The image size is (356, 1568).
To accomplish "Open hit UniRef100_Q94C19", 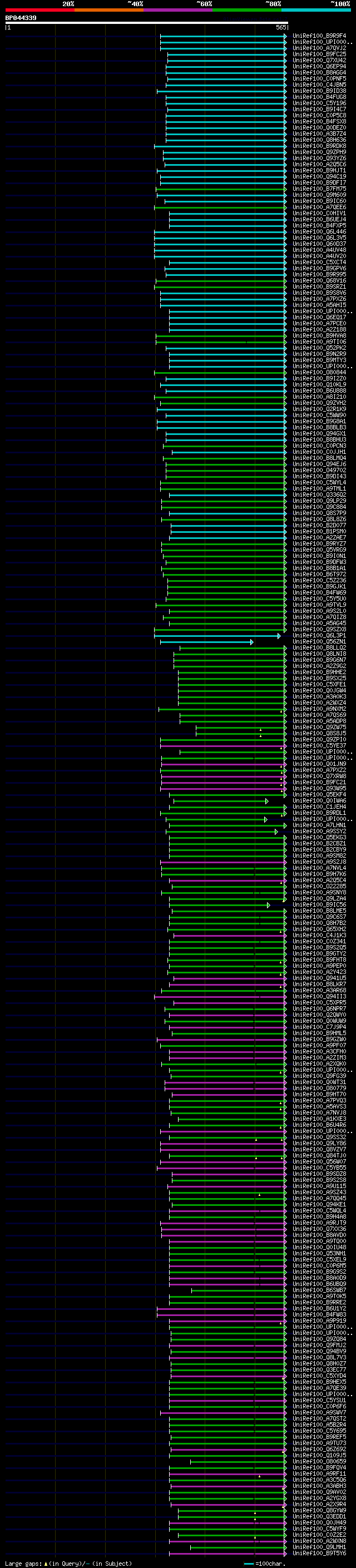I will [x=319, y=176].
